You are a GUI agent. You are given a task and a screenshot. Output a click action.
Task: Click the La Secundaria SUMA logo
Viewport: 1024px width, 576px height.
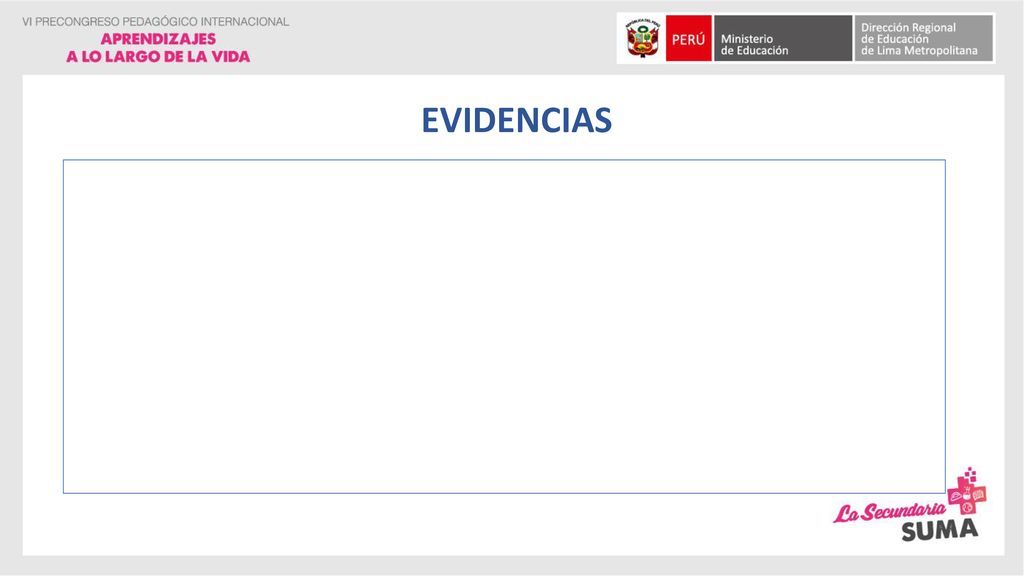(x=910, y=505)
